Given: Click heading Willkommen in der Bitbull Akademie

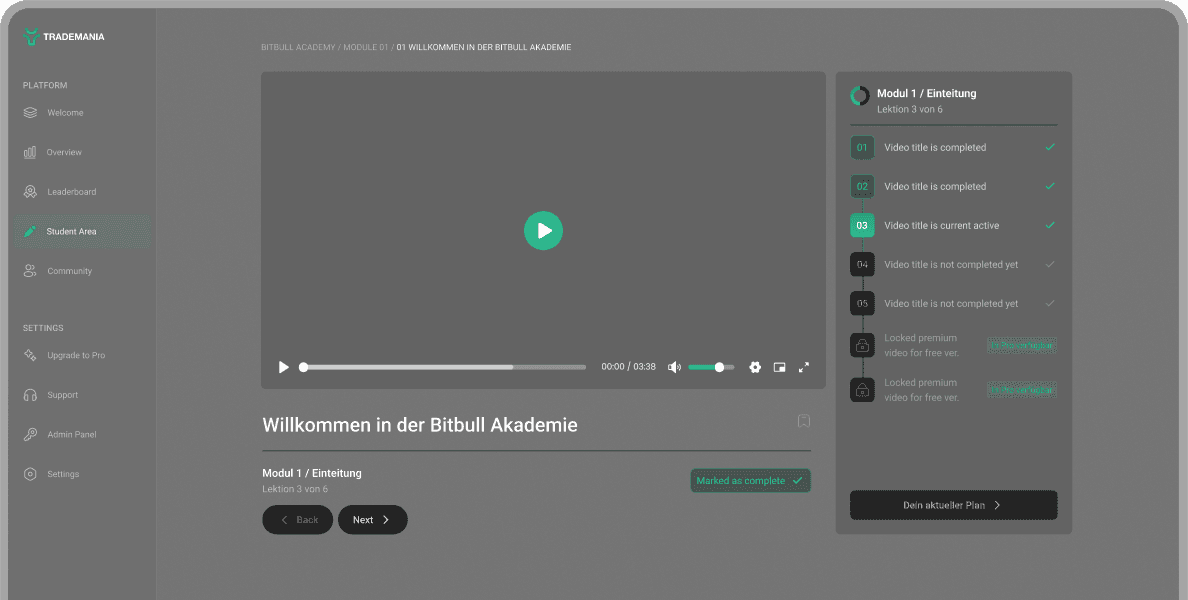Looking at the screenshot, I should [420, 425].
